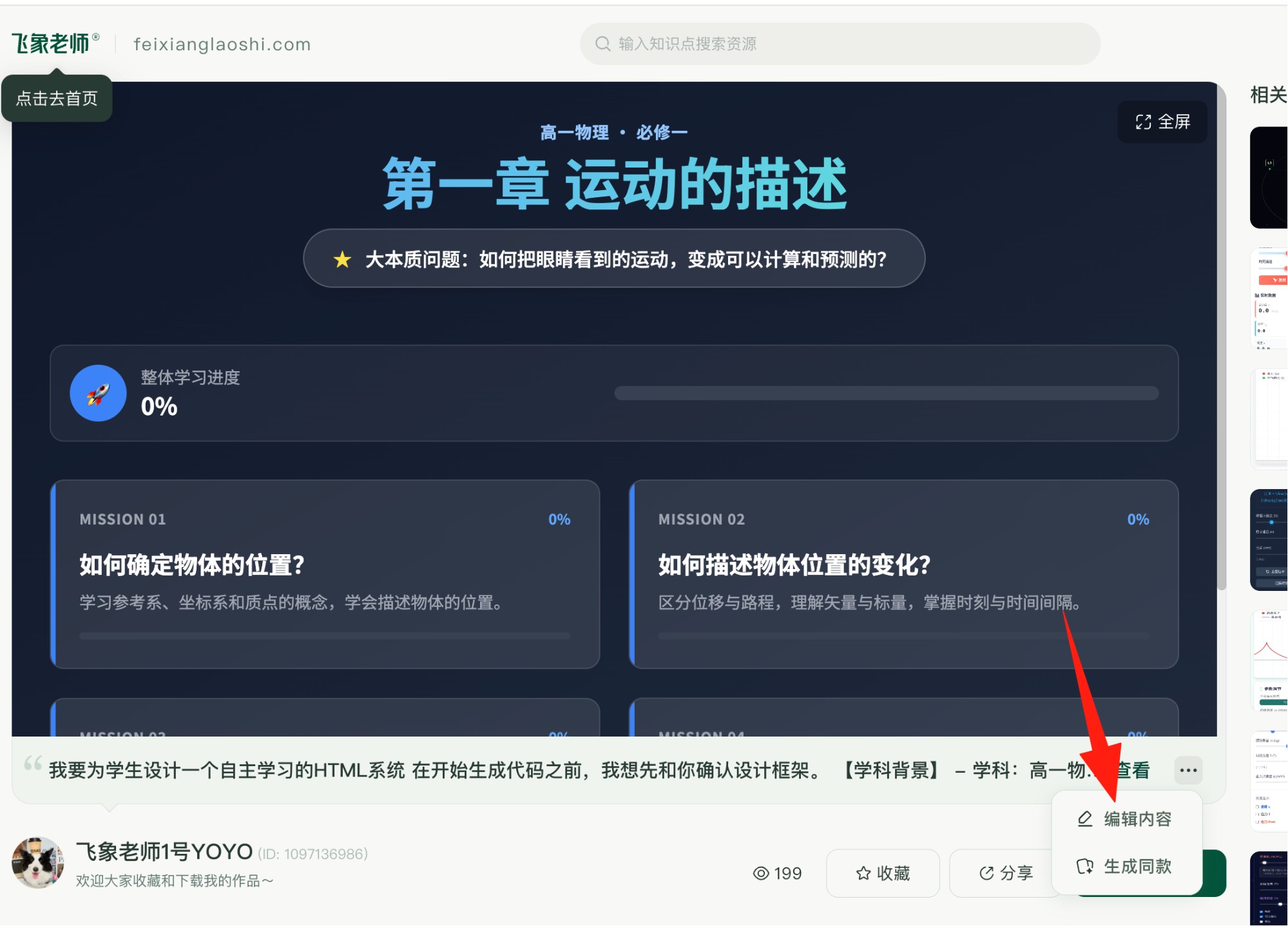The height and width of the screenshot is (926, 1288).
Task: Click the yellow star icon
Action: tap(342, 260)
